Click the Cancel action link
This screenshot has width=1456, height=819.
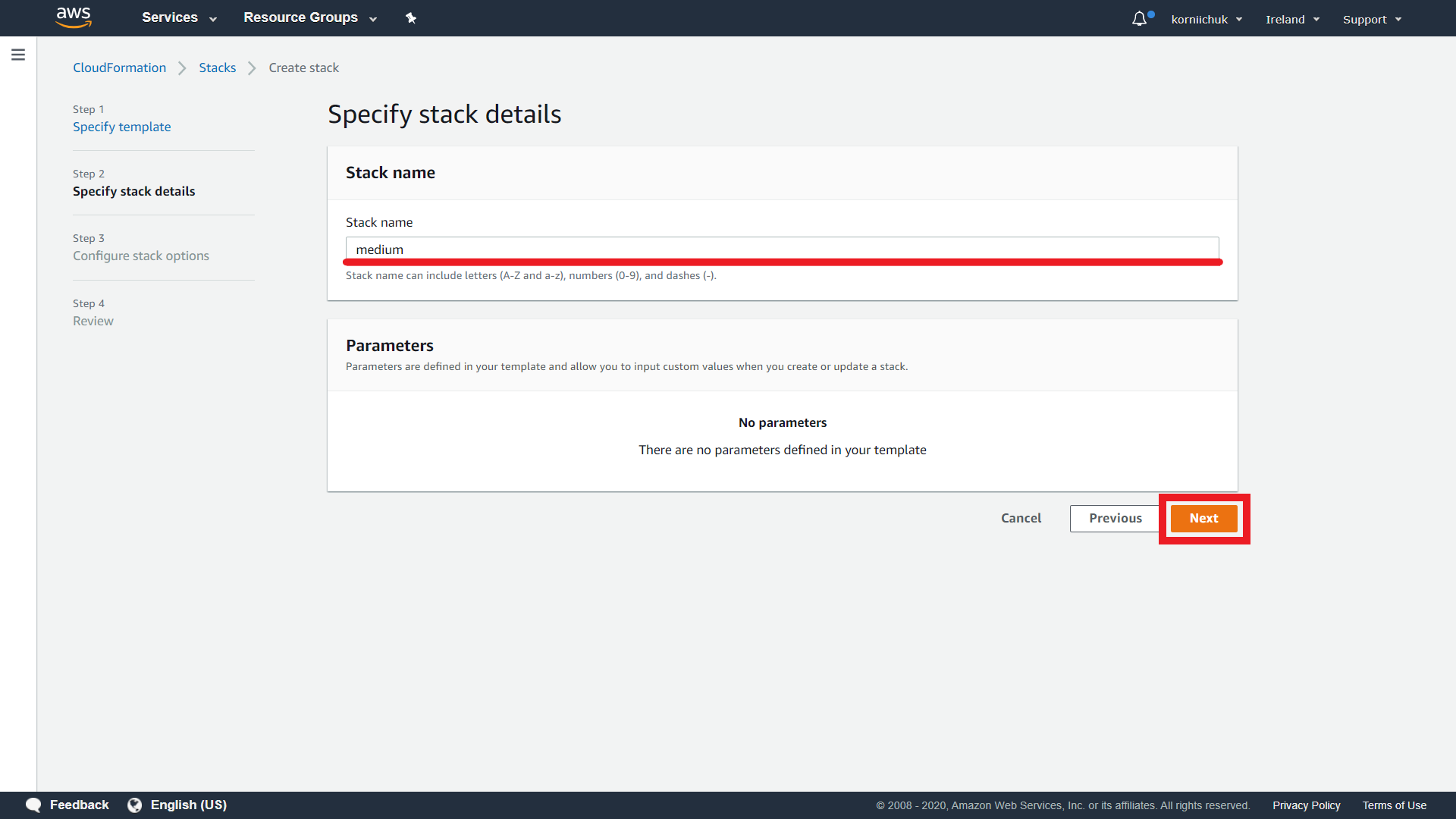pos(1022,518)
